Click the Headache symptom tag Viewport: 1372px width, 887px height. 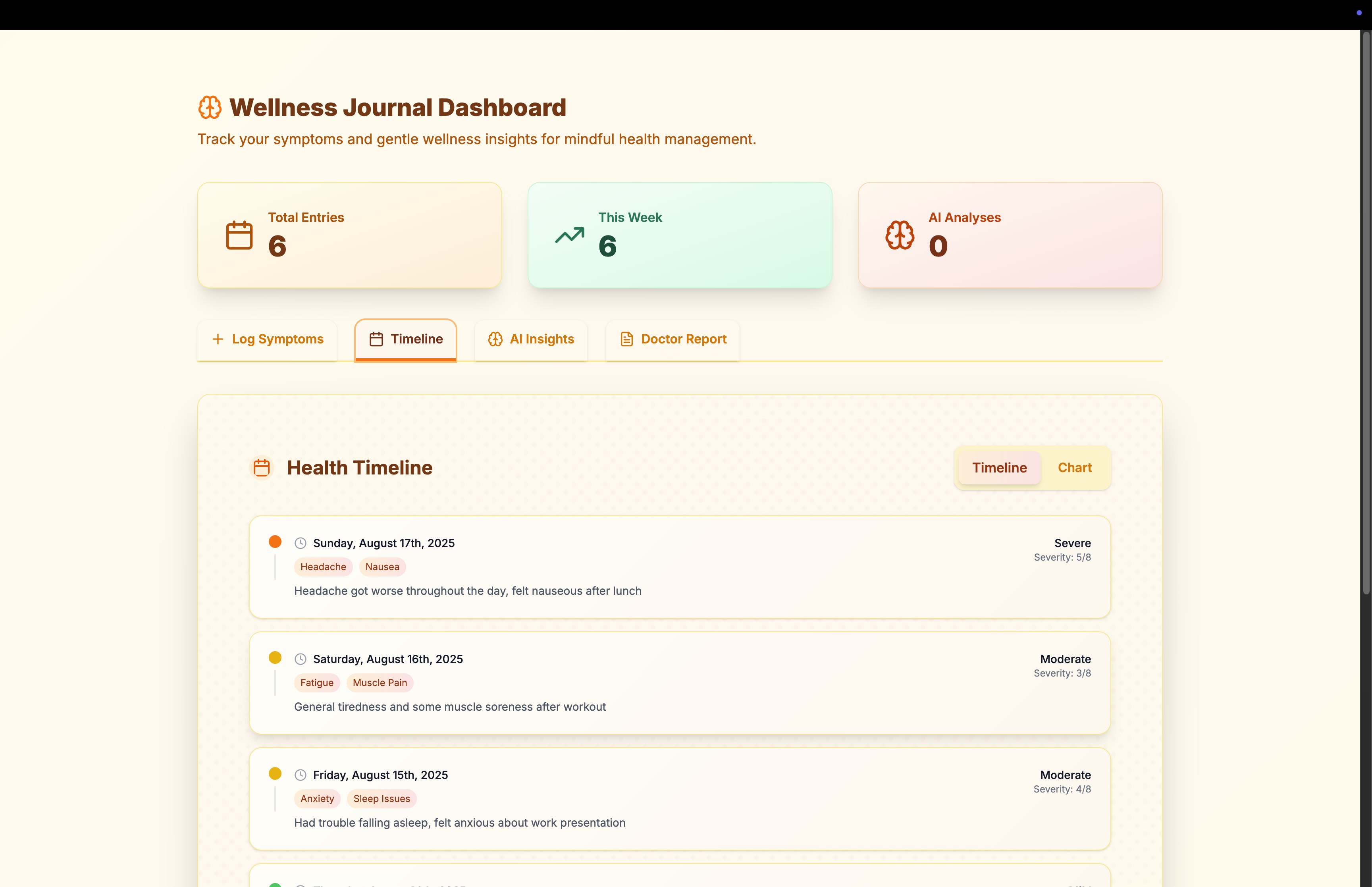click(323, 567)
